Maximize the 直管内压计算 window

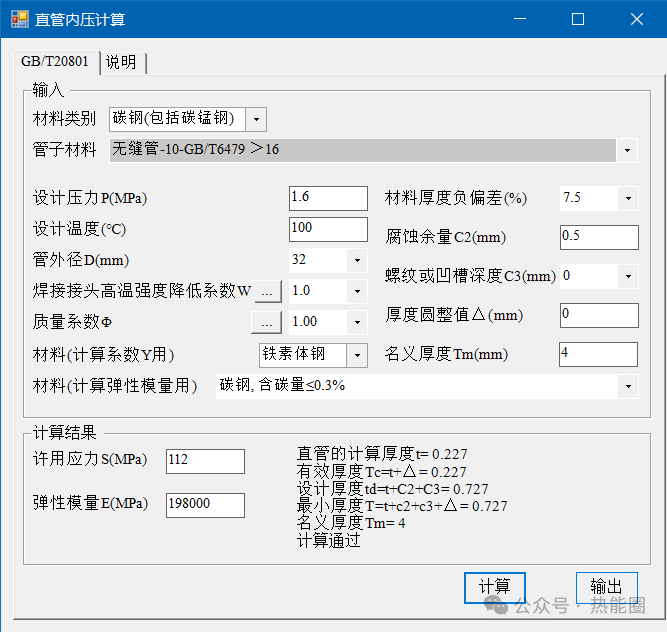pyautogui.click(x=578, y=19)
